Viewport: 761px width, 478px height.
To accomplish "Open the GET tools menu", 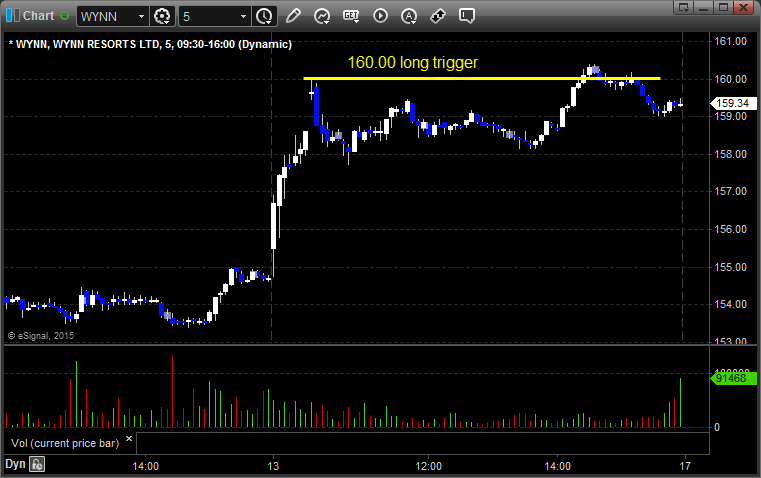I will coord(351,16).
